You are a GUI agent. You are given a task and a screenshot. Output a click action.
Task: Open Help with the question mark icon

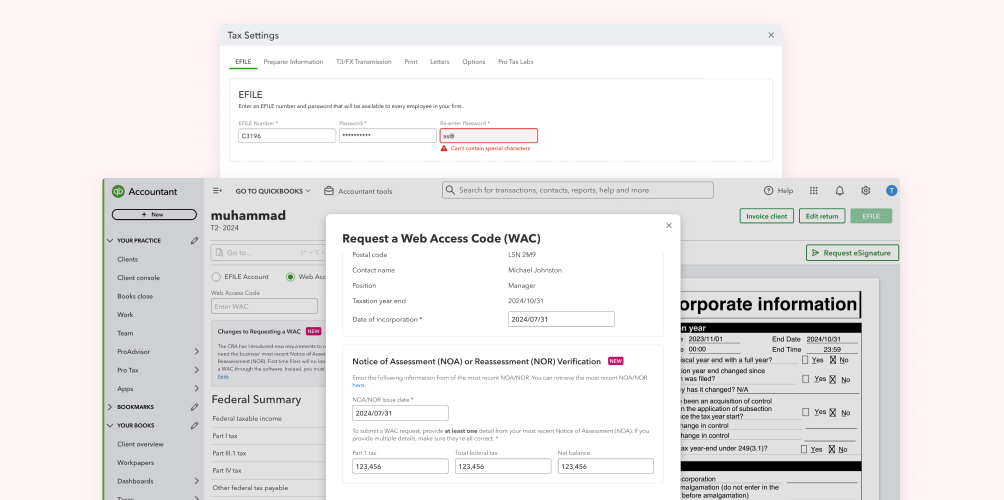tap(768, 190)
